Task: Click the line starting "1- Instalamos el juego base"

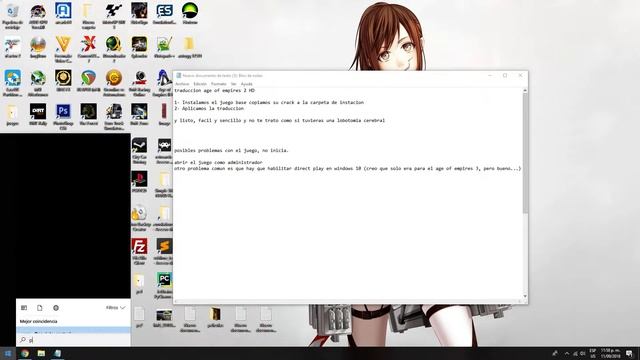Action: pos(269,102)
